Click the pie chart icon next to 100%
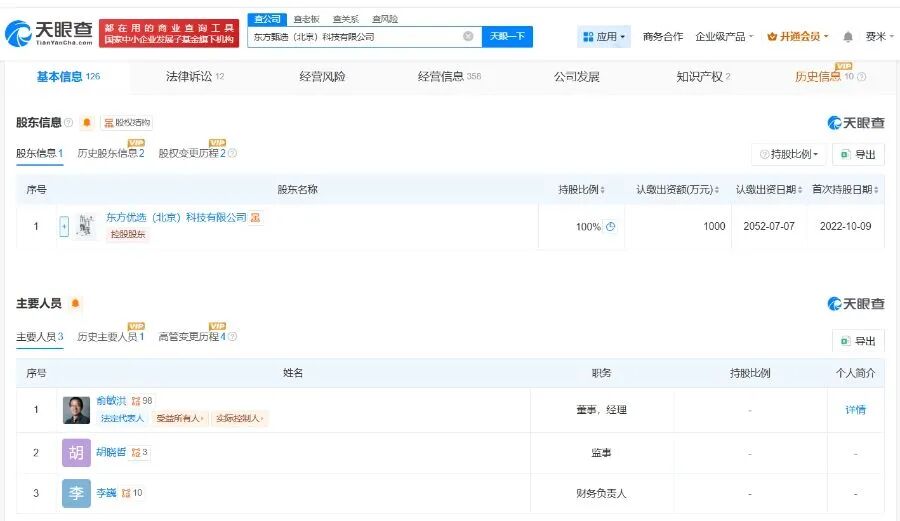This screenshot has width=900, height=521. [610, 227]
